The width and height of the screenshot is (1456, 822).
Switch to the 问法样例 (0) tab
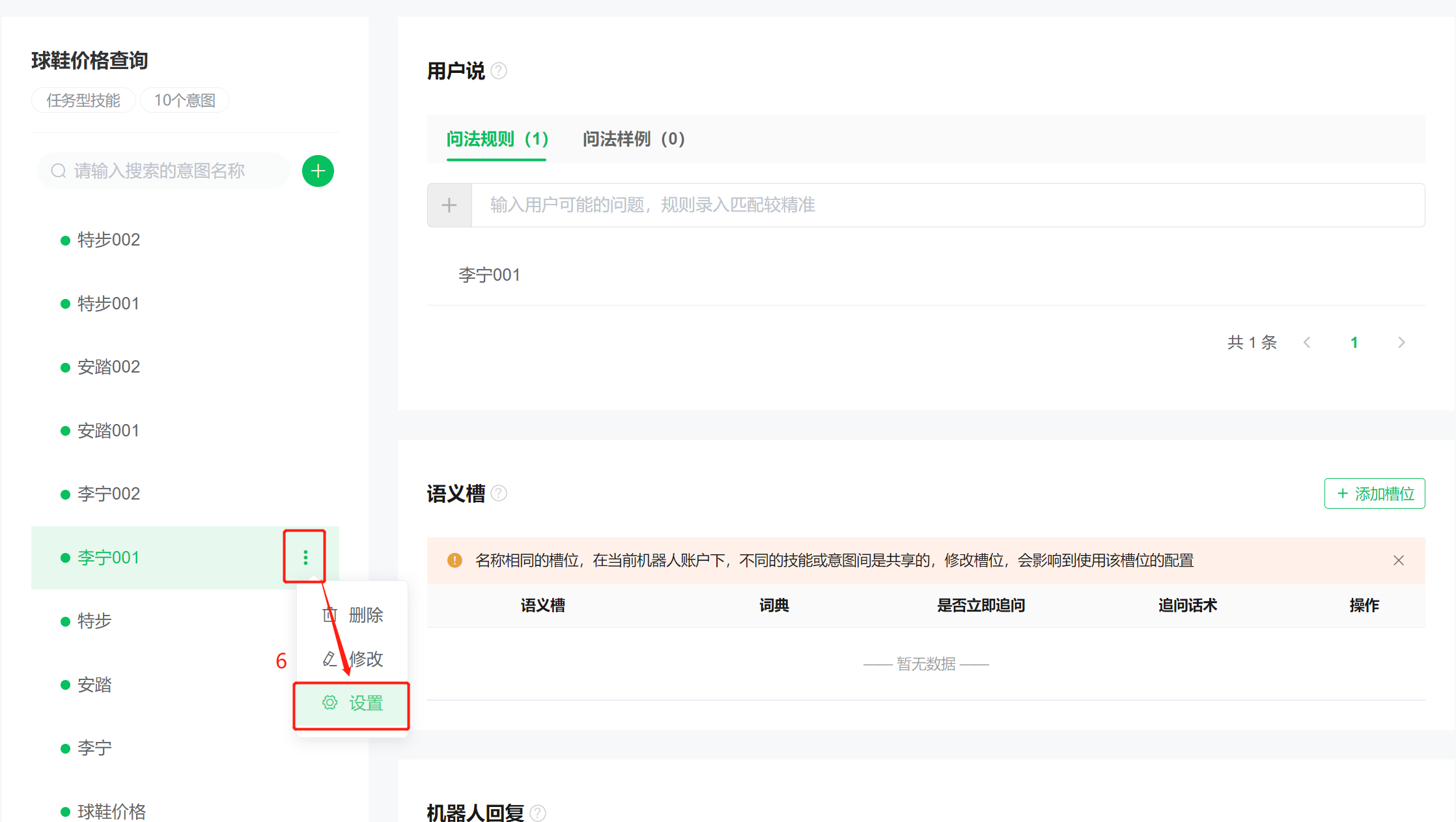[x=633, y=139]
